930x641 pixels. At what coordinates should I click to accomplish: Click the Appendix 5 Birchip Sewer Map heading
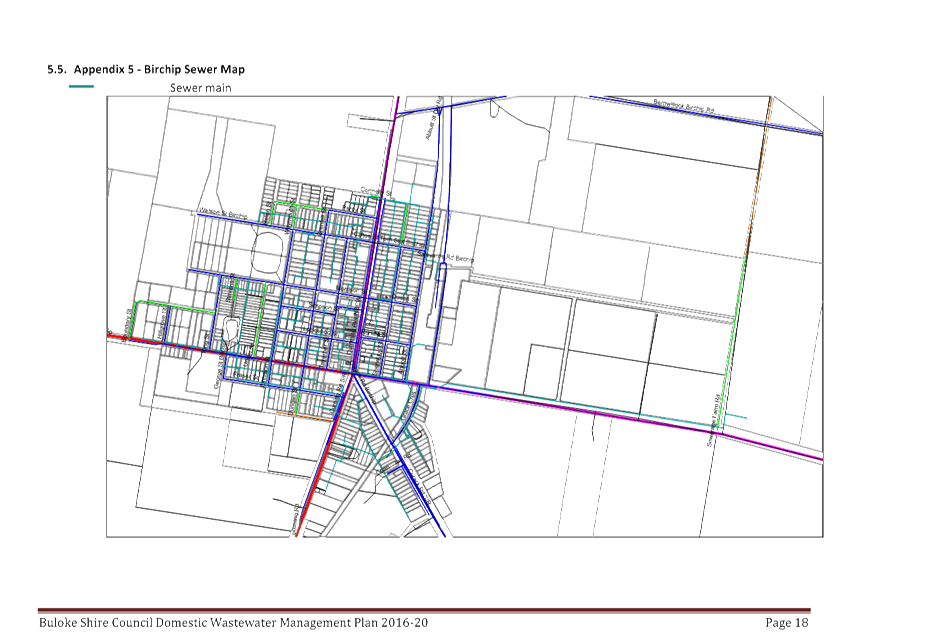click(x=146, y=70)
